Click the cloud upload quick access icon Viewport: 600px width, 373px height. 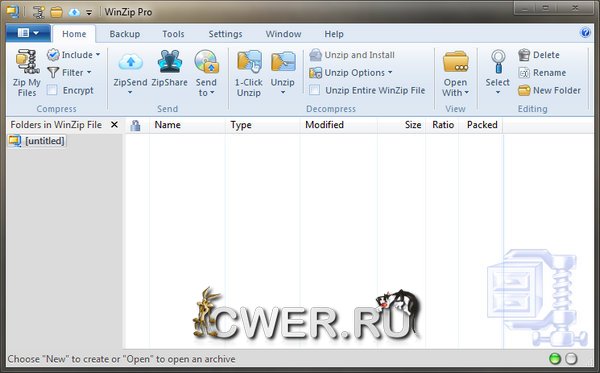74,13
